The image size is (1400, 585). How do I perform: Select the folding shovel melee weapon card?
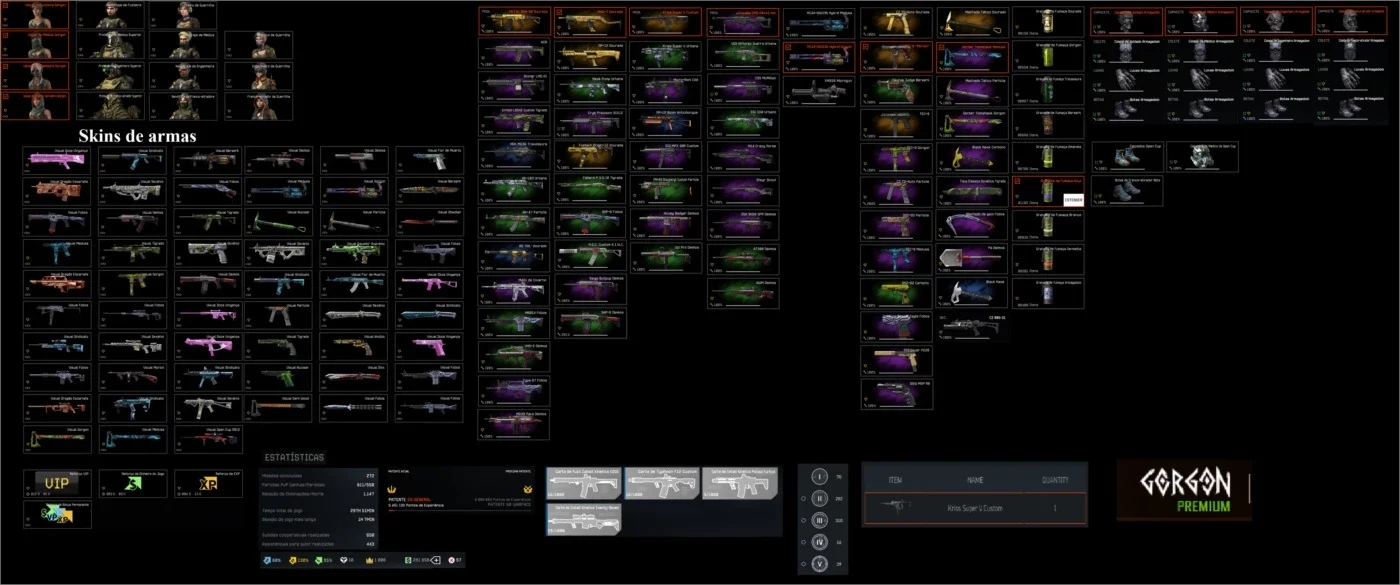point(972,259)
